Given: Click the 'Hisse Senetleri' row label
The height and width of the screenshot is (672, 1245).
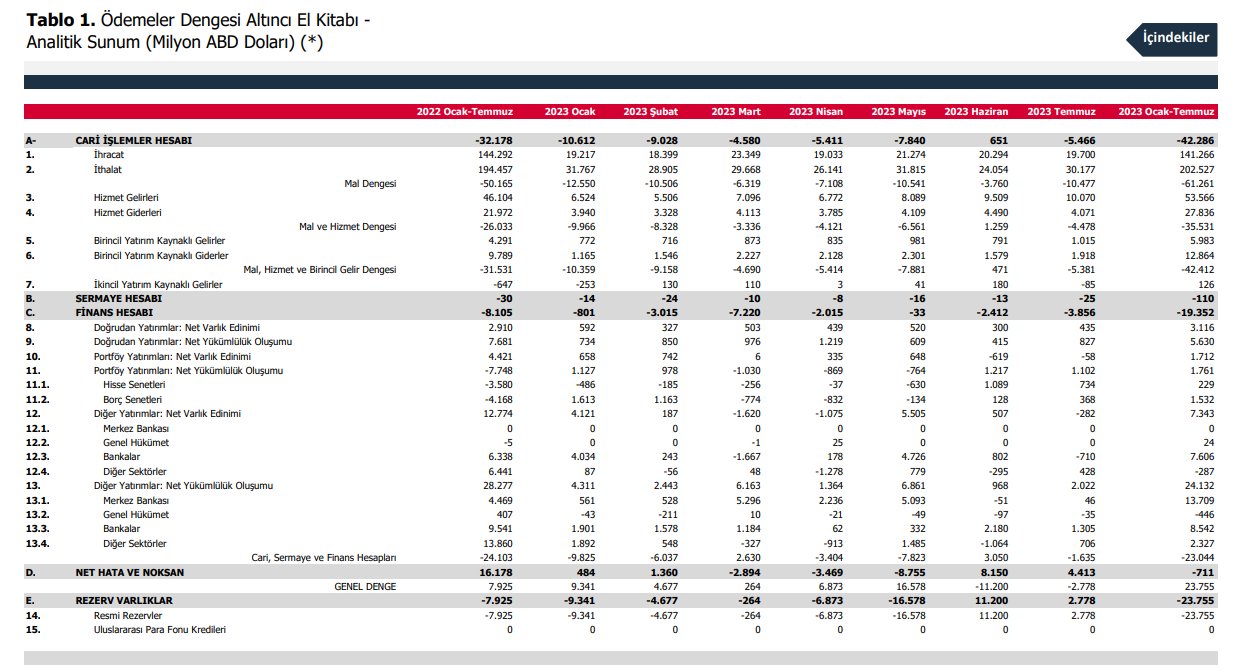Looking at the screenshot, I should (x=134, y=385).
